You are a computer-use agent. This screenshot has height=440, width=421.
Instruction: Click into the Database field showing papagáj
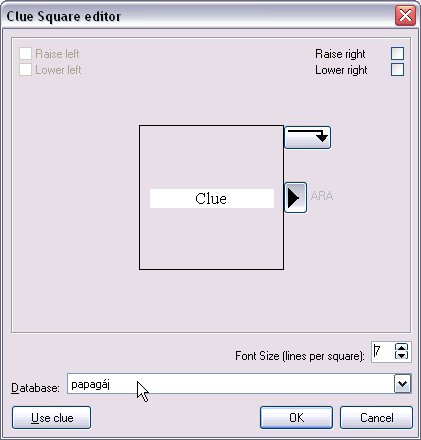(231, 384)
